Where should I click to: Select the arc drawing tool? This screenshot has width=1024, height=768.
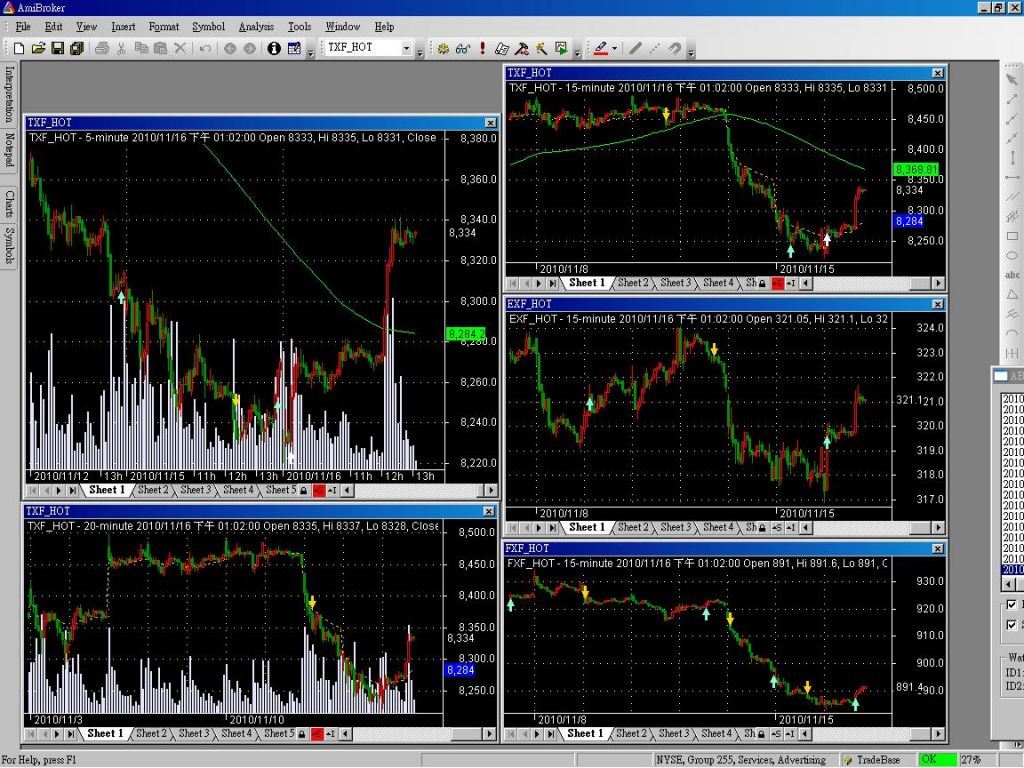(1012, 334)
